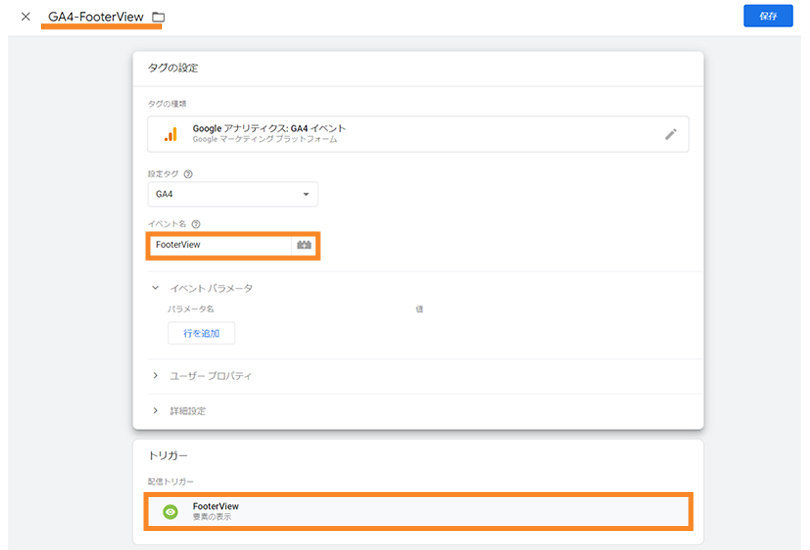This screenshot has height=550, width=810.
Task: Click the pencil edit icon for tag type
Action: 670,134
